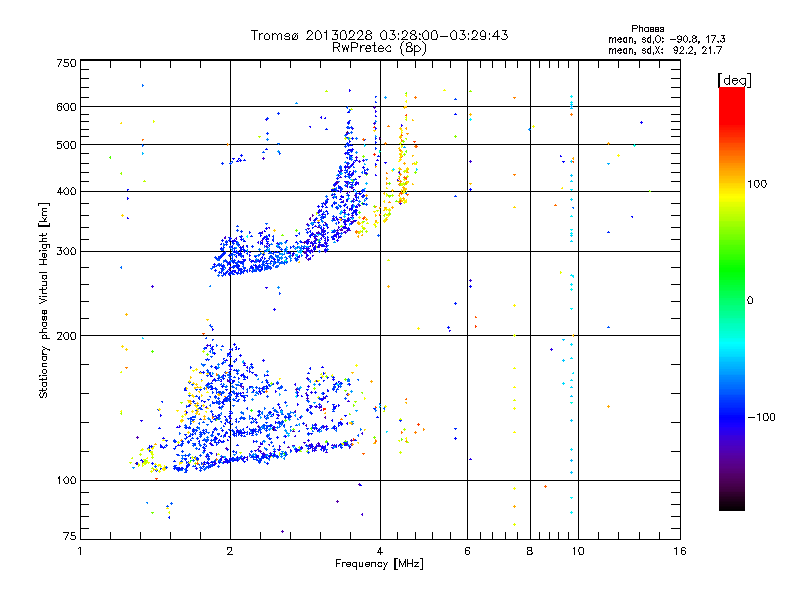This screenshot has height=600, width=800.
Task: Click the y-axis tick label '200'
Action: point(66,336)
